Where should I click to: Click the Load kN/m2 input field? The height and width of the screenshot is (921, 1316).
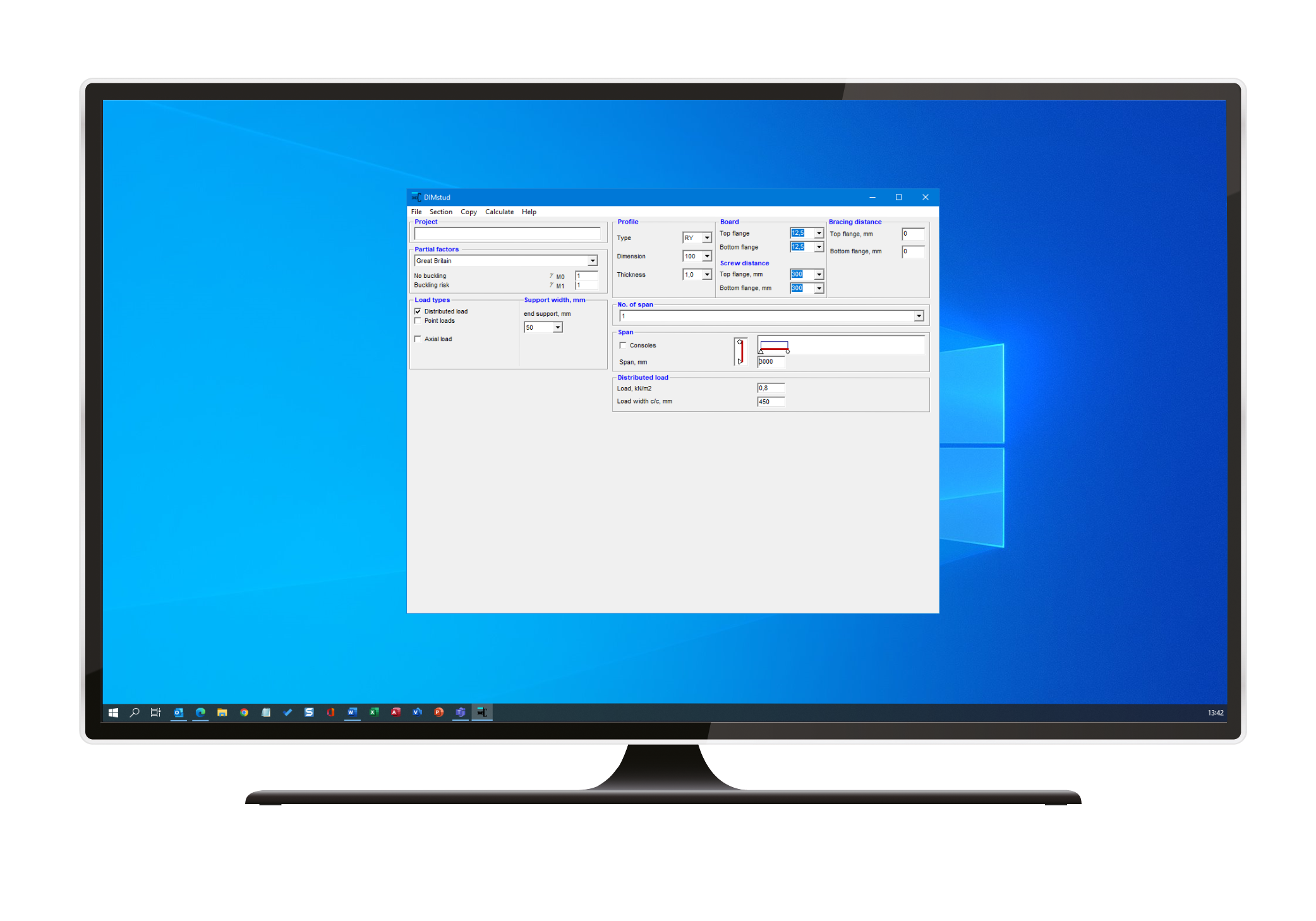(770, 388)
